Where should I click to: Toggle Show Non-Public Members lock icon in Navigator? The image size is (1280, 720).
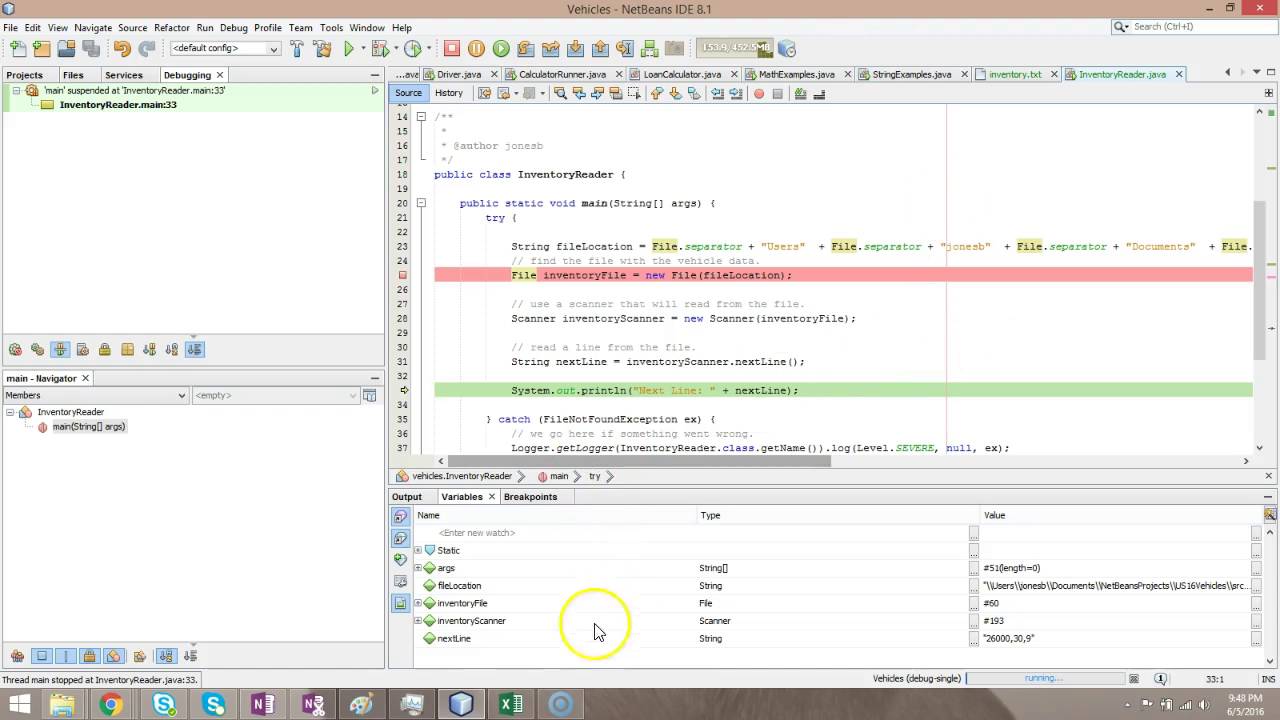(x=89, y=656)
